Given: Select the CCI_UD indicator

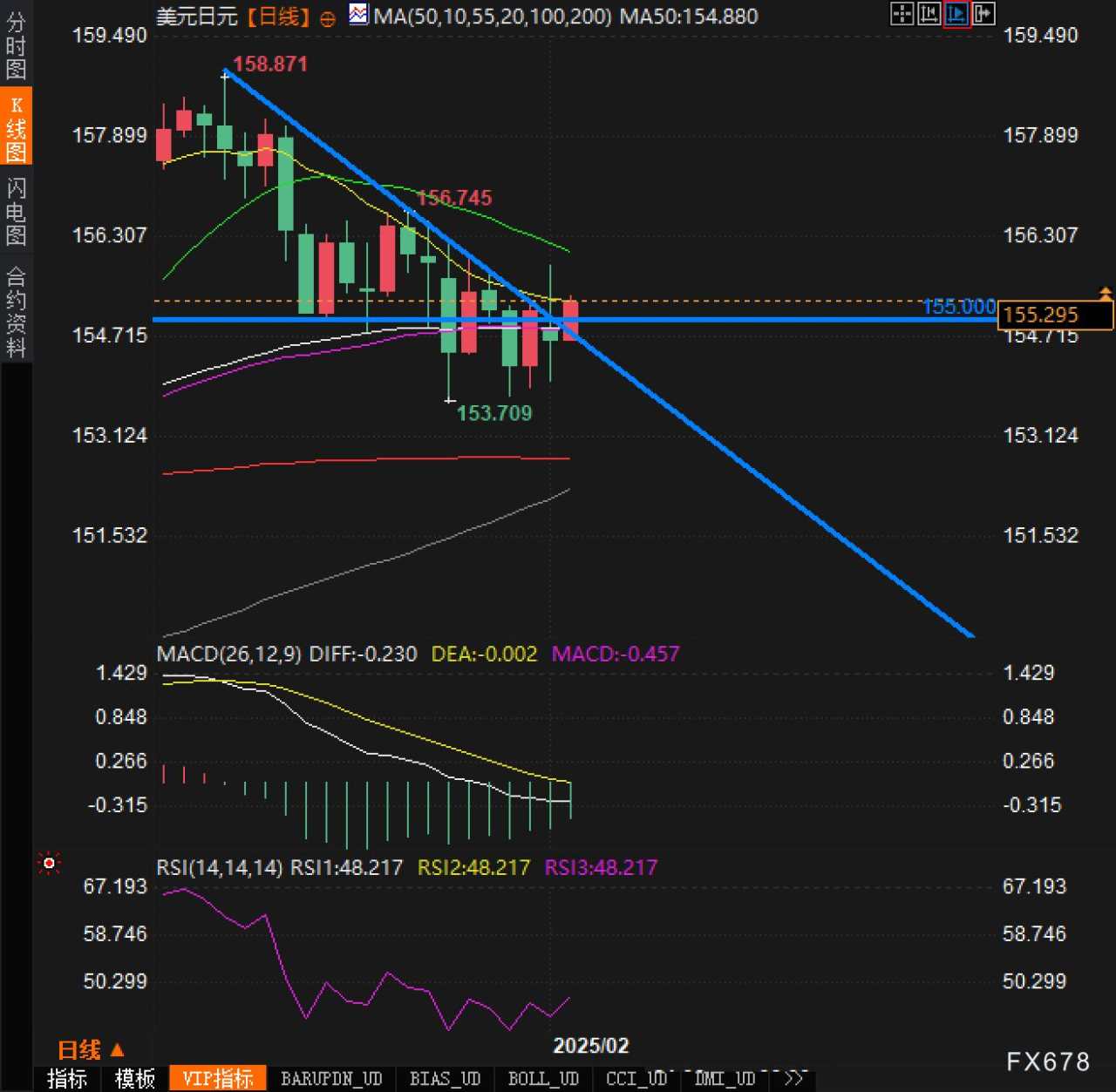Looking at the screenshot, I should (x=636, y=1078).
